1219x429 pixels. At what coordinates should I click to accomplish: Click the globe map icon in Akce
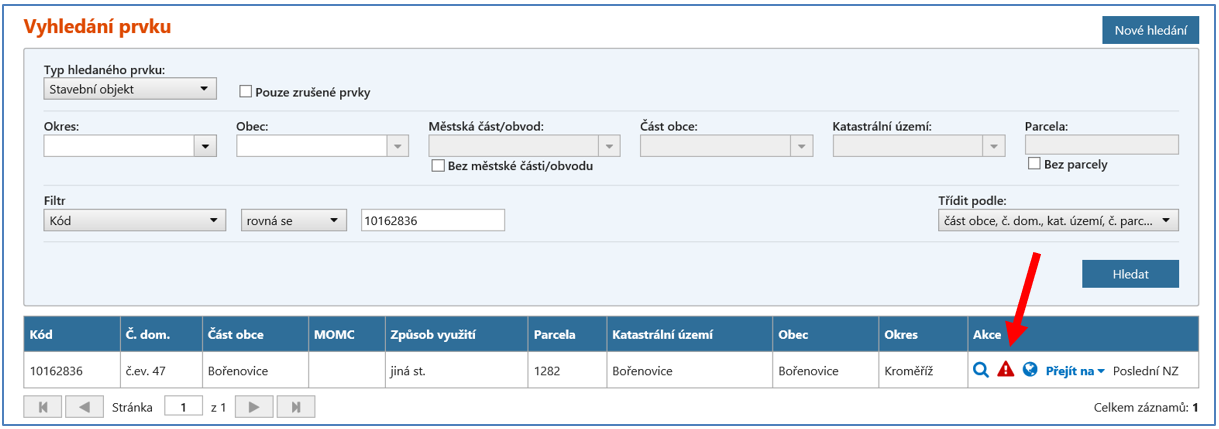pyautogui.click(x=1030, y=370)
